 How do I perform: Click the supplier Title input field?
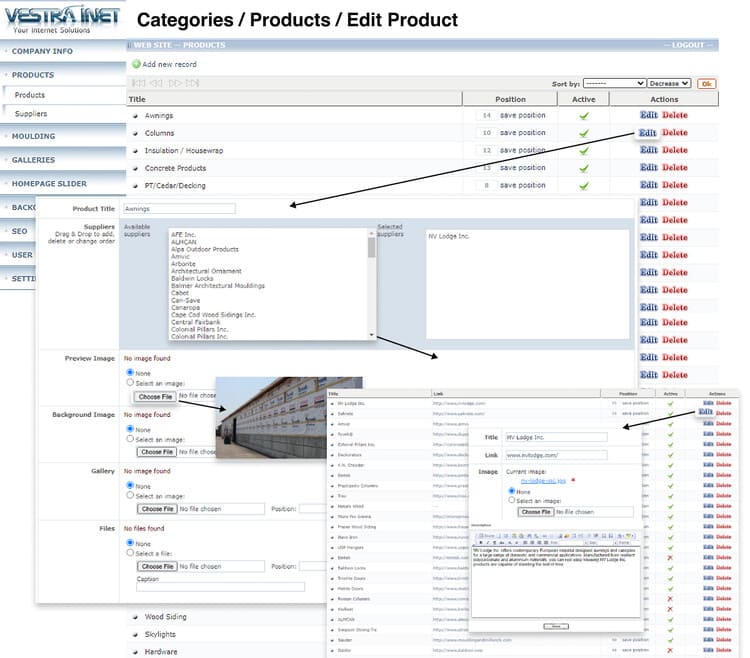click(x=556, y=438)
